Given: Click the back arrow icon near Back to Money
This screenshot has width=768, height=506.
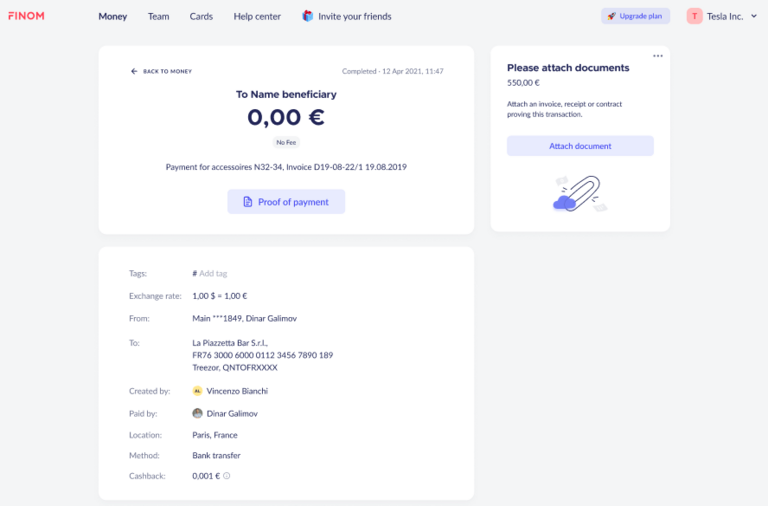Looking at the screenshot, I should click(x=134, y=71).
